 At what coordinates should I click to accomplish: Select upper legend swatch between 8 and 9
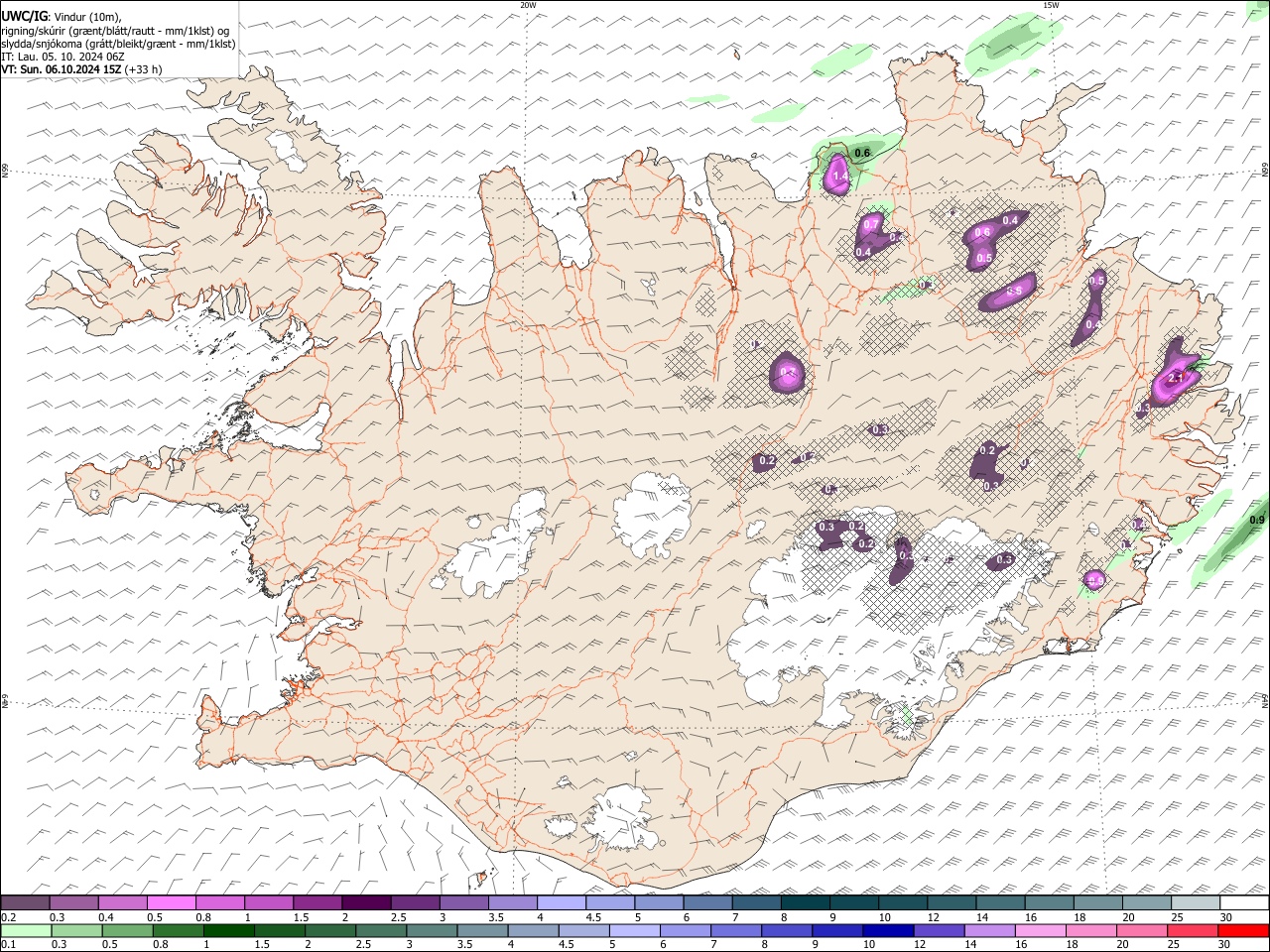pyautogui.click(x=805, y=902)
